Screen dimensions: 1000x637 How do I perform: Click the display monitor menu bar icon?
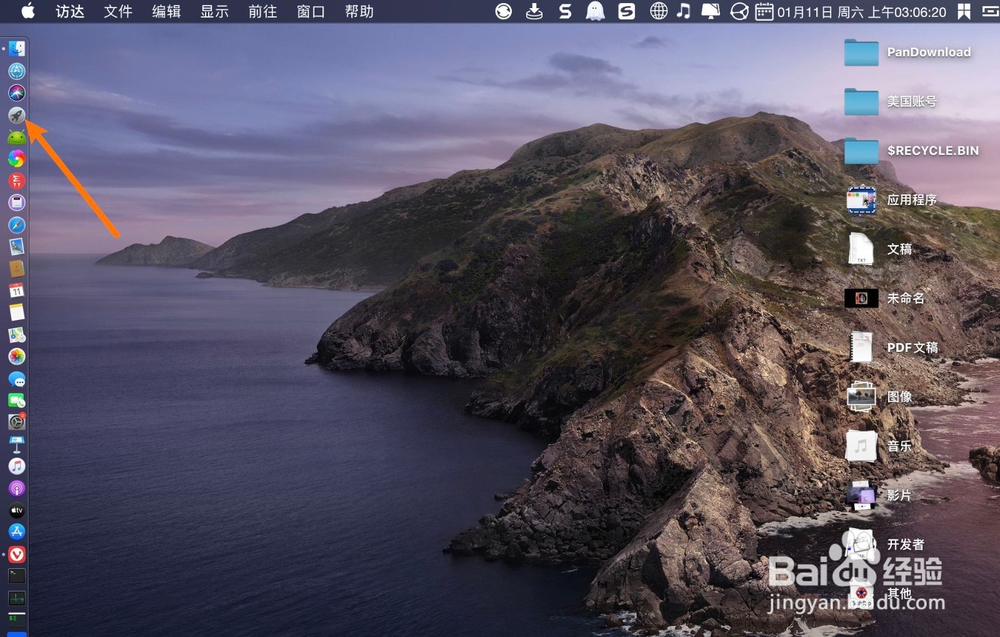click(x=710, y=11)
